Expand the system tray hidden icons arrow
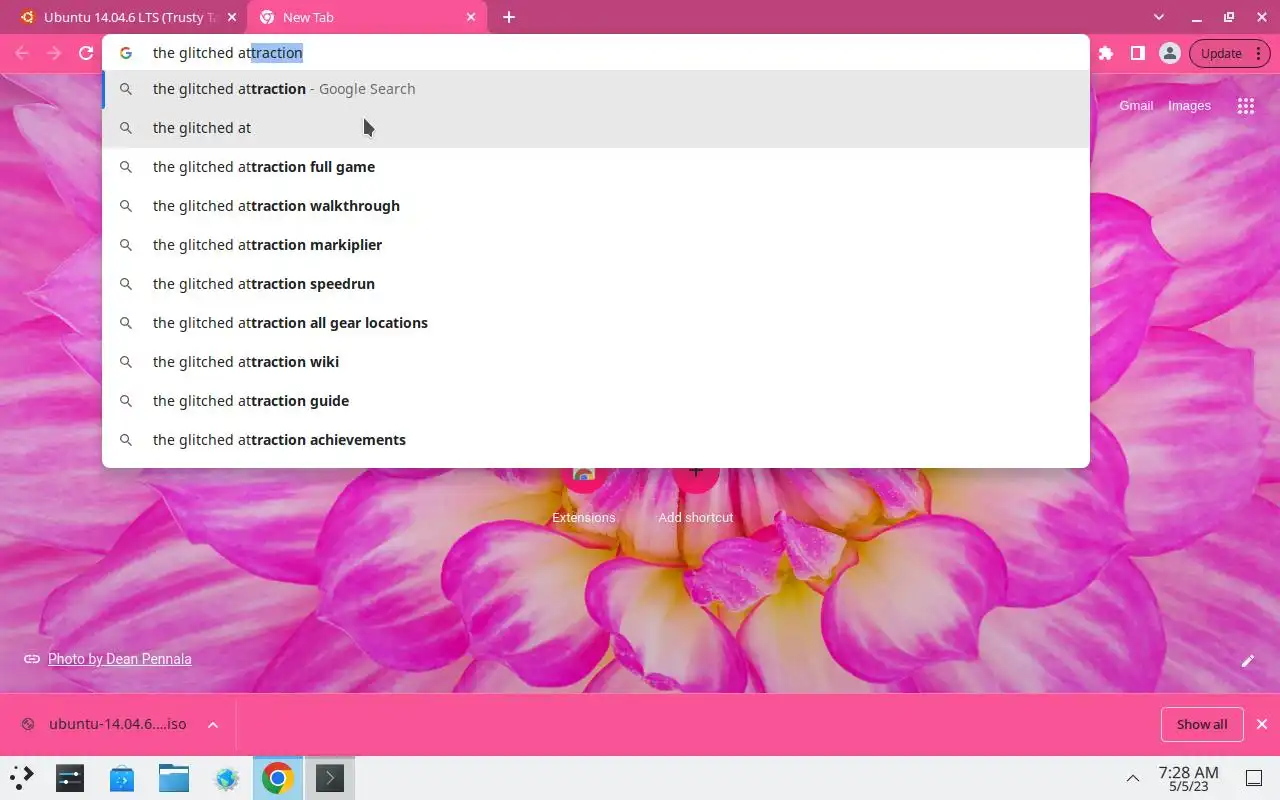The height and width of the screenshot is (800, 1280). (x=1133, y=778)
